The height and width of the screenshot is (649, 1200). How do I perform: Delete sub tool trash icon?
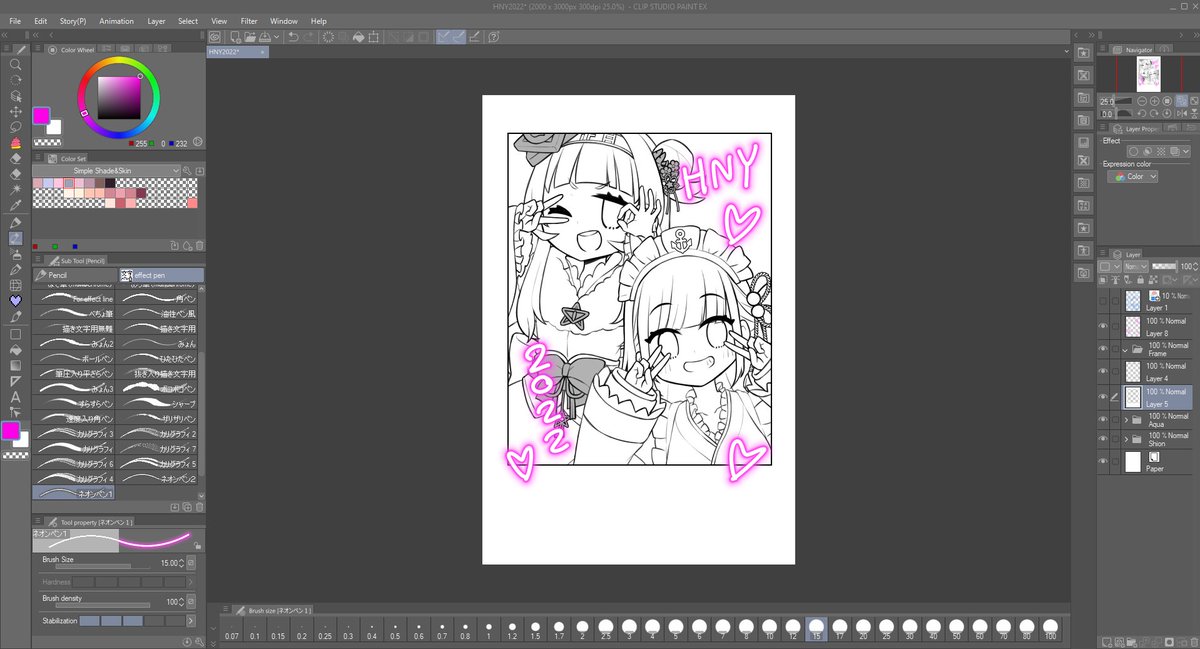tap(199, 506)
